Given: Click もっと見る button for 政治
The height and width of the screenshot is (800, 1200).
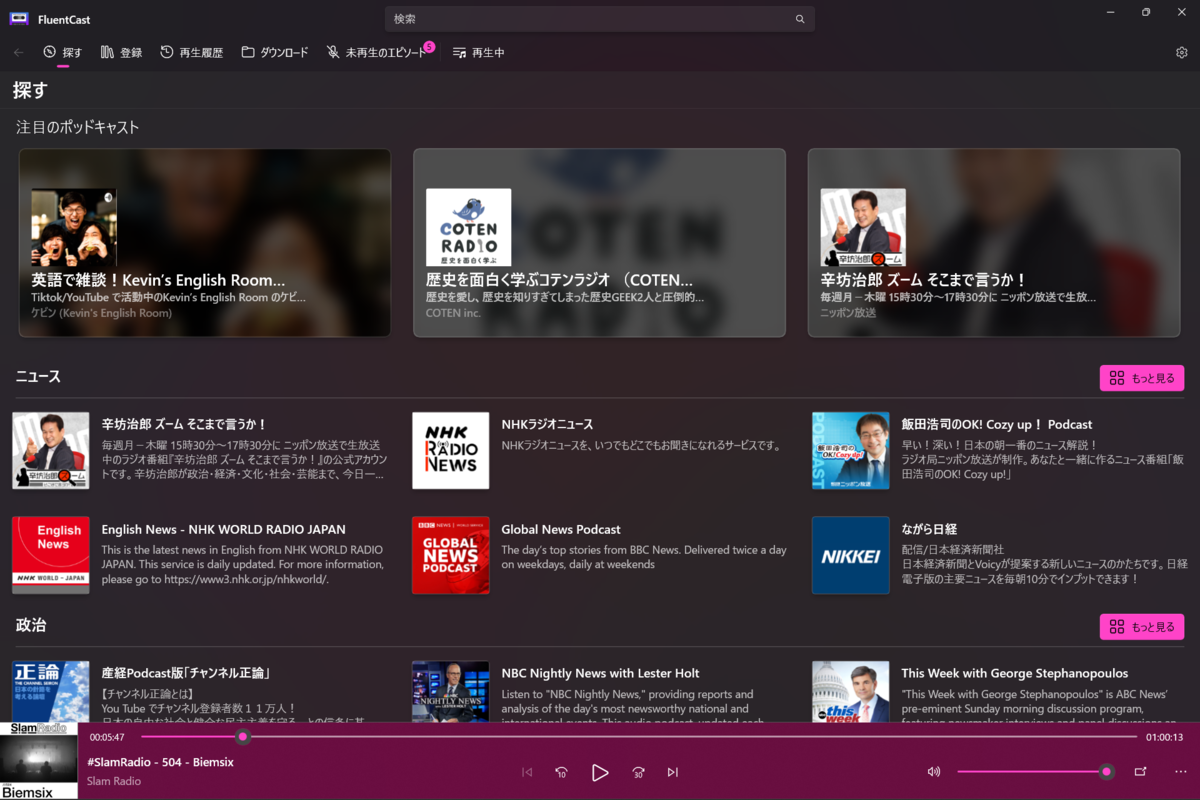Looking at the screenshot, I should click(1142, 627).
